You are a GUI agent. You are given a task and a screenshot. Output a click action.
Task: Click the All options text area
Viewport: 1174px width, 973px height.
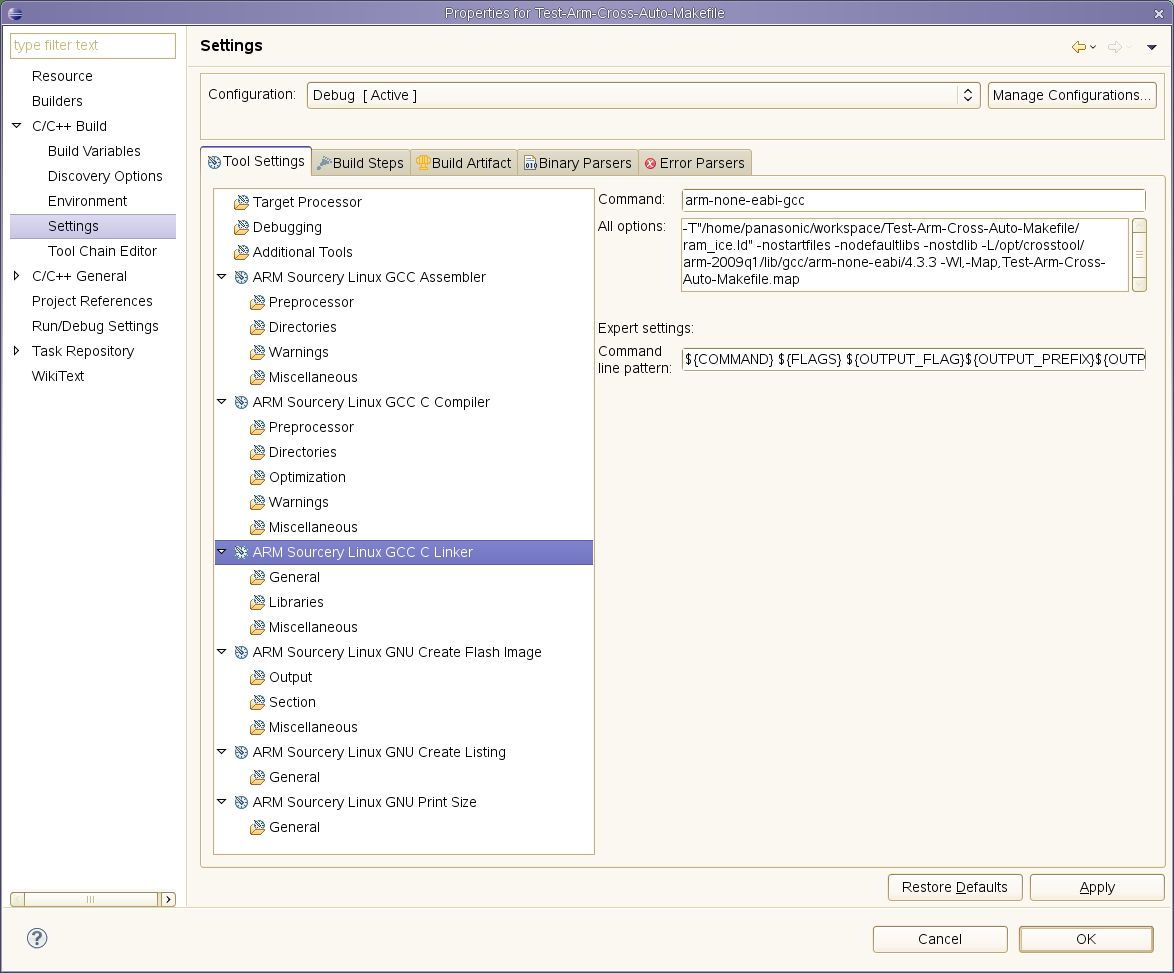tap(904, 254)
